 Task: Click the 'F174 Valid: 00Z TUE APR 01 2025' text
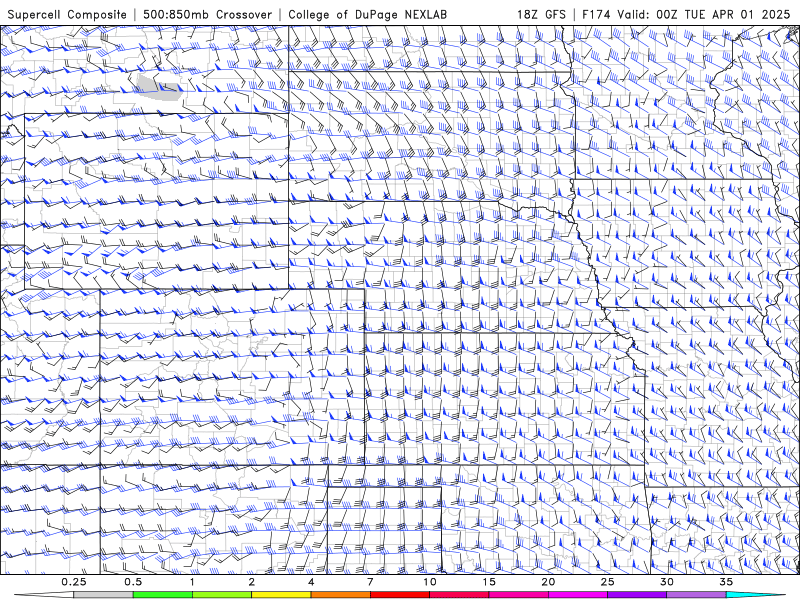point(686,14)
